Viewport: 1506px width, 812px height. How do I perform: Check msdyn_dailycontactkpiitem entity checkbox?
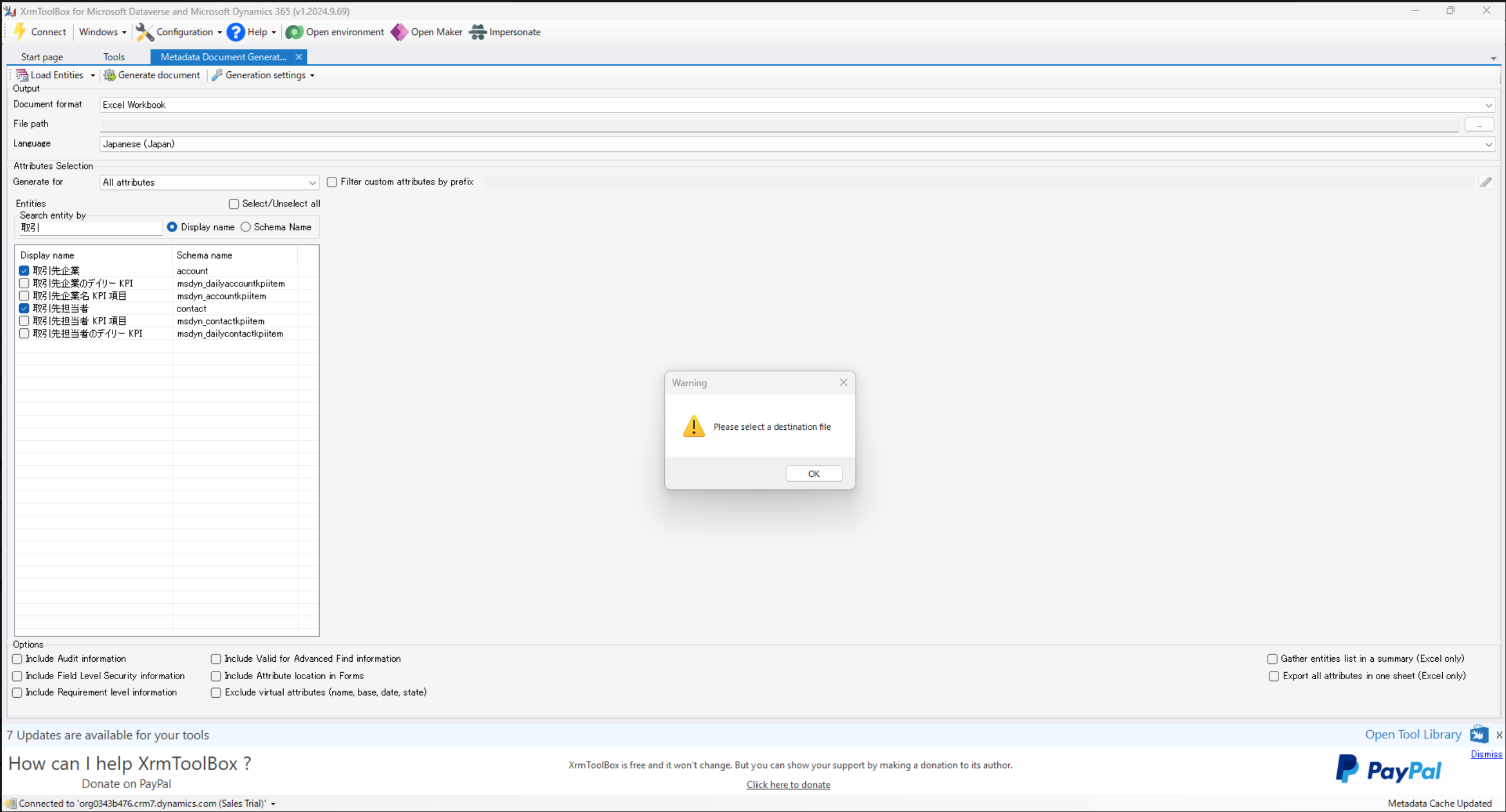[x=24, y=333]
